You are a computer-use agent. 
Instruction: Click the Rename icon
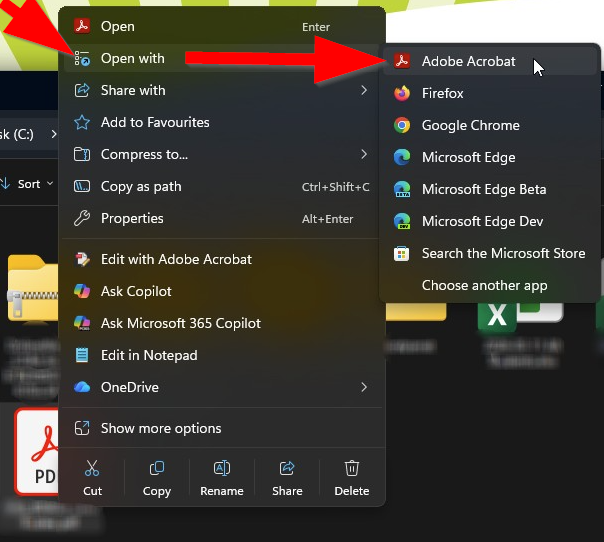pos(222,469)
